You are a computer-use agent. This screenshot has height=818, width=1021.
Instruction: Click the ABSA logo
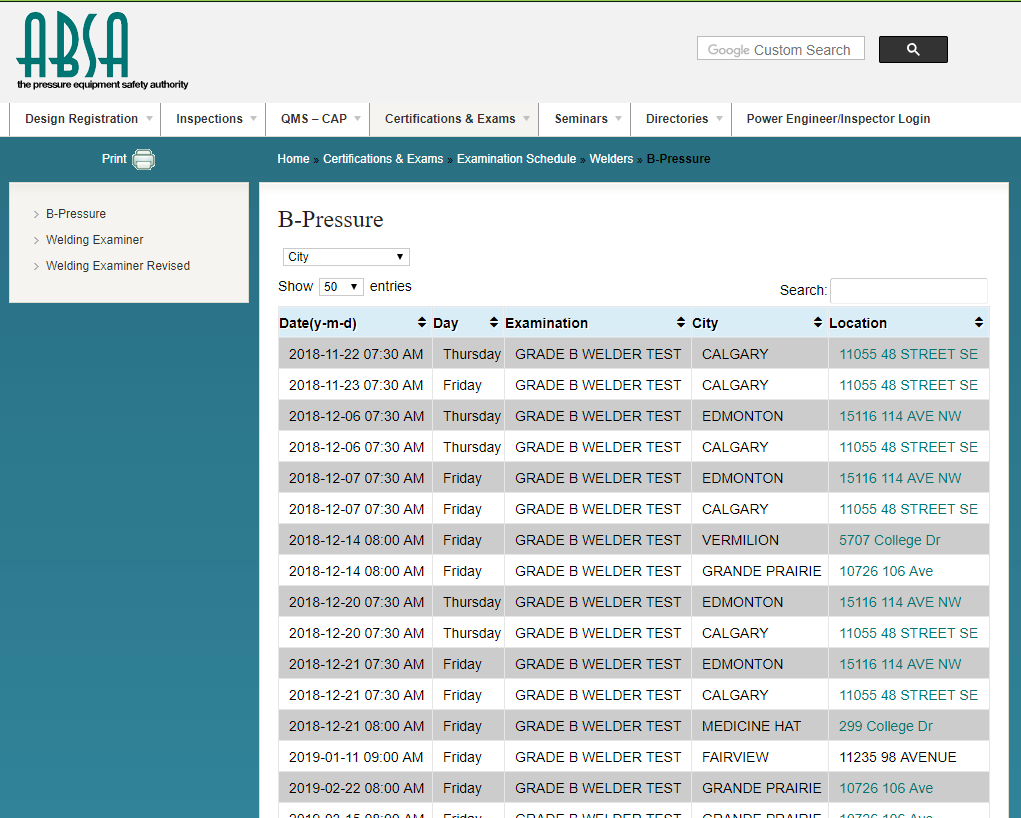[x=102, y=50]
